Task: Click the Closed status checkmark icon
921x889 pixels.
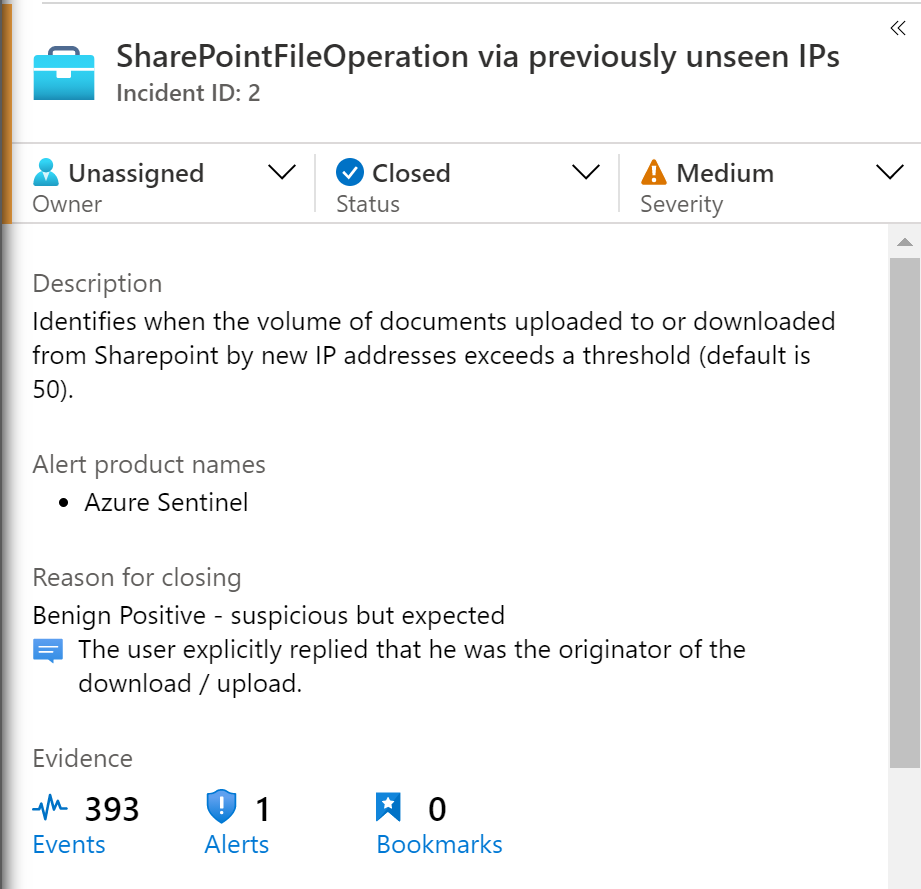Action: 349,173
